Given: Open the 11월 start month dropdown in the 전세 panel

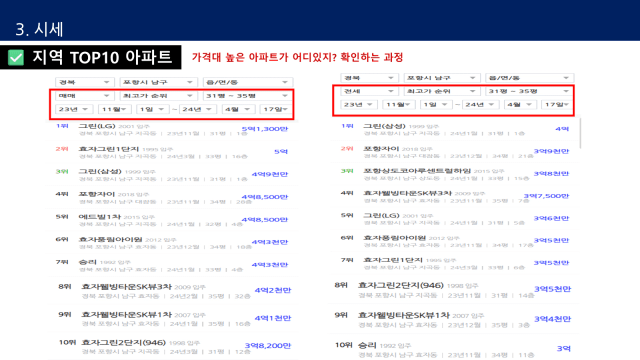Looking at the screenshot, I should (x=398, y=104).
